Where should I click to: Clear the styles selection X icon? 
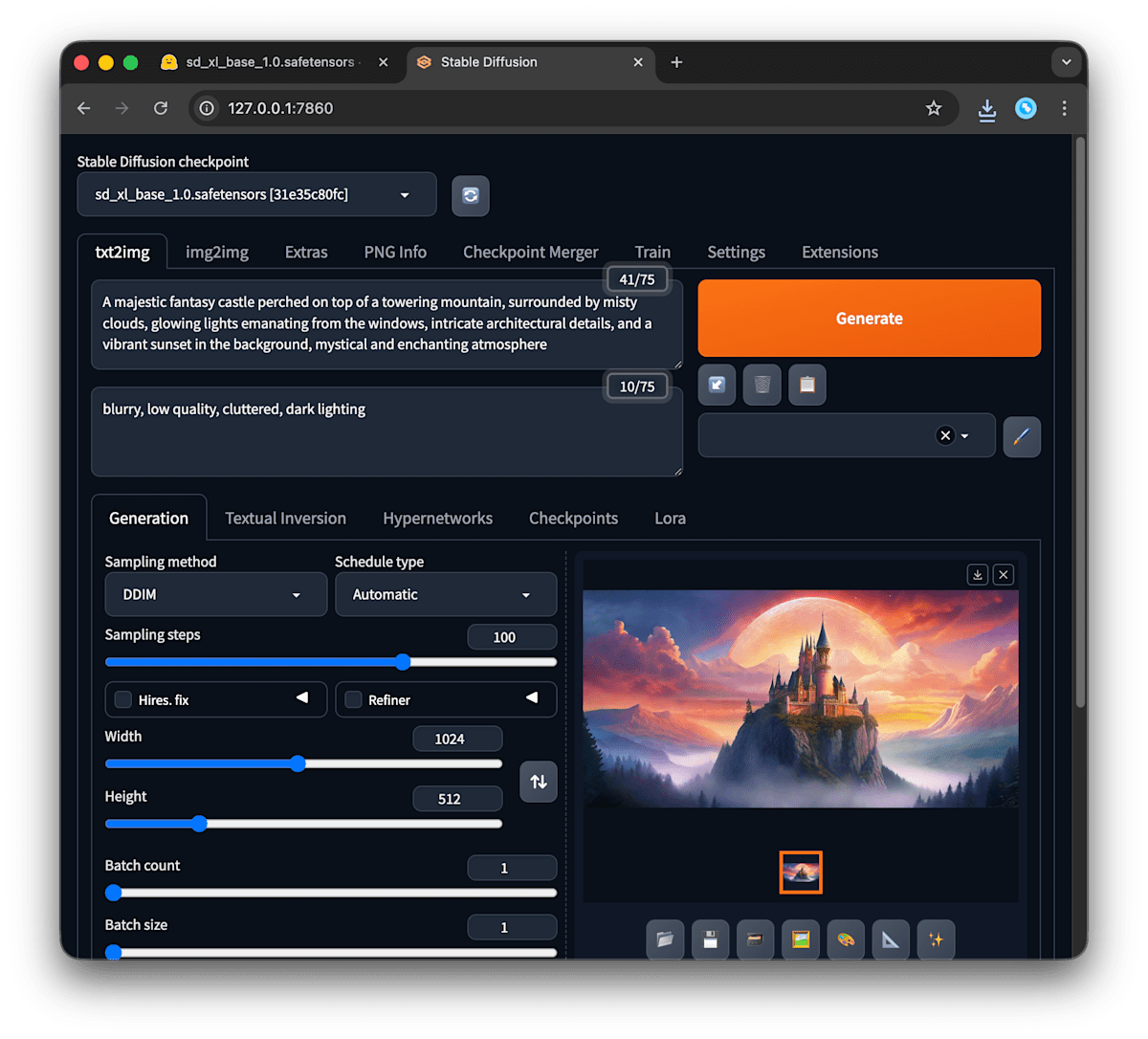pyautogui.click(x=945, y=435)
